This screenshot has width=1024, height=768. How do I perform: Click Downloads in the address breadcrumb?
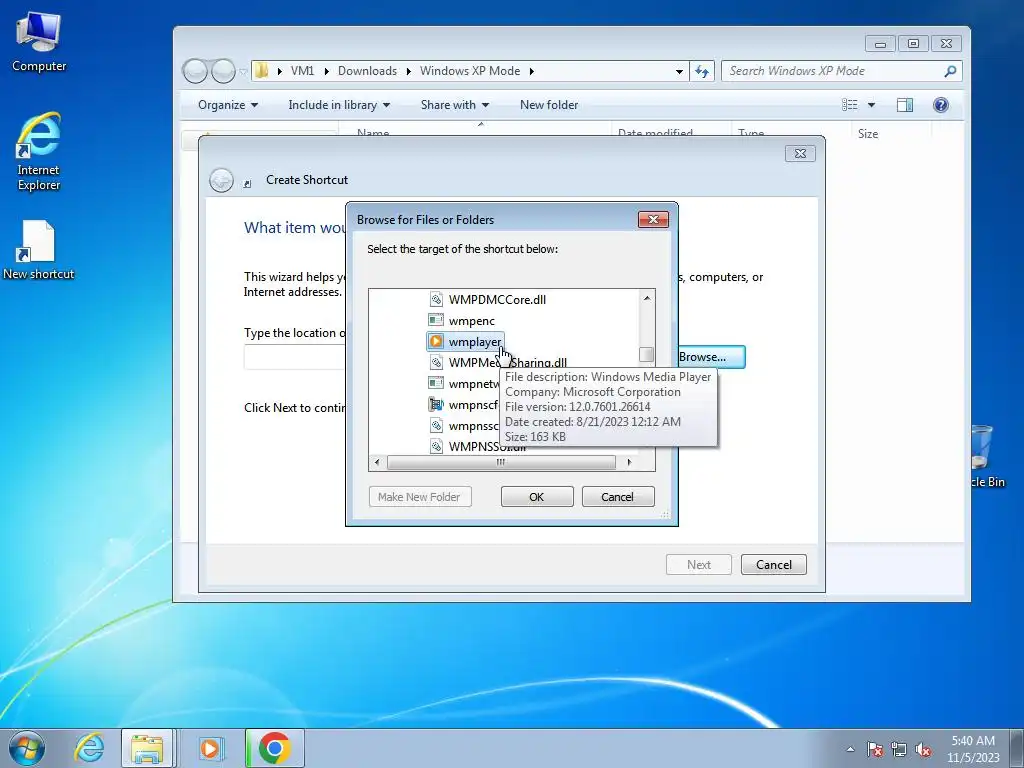367,71
